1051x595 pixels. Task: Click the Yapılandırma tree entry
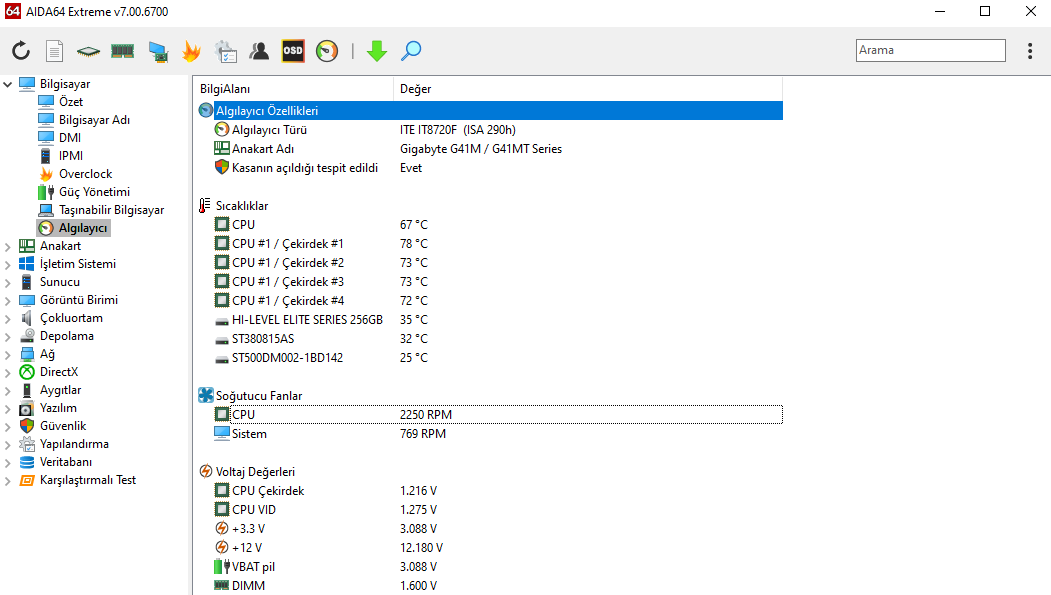pos(74,444)
